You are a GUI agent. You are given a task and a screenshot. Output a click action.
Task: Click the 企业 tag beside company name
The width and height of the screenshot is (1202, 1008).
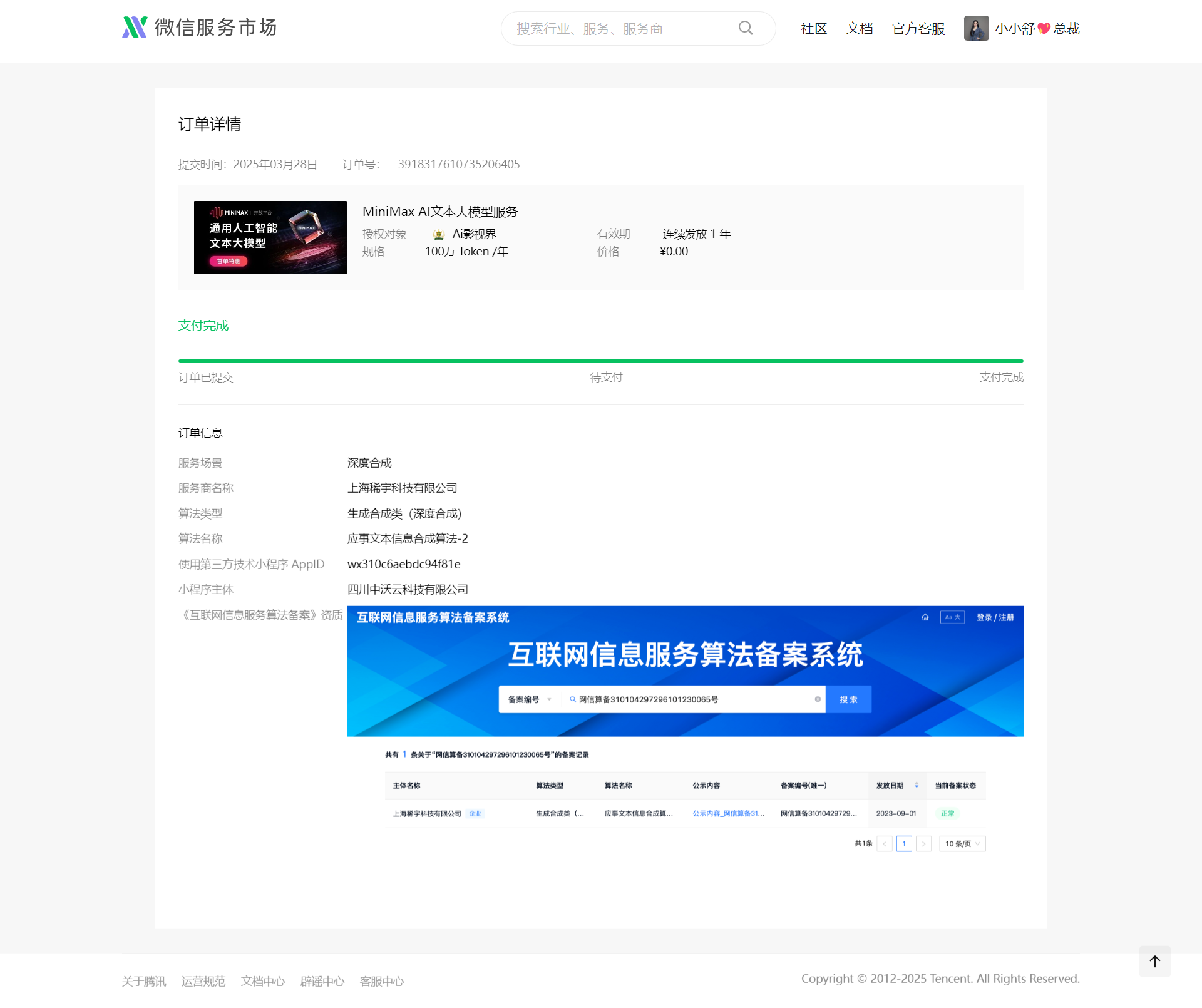[475, 813]
